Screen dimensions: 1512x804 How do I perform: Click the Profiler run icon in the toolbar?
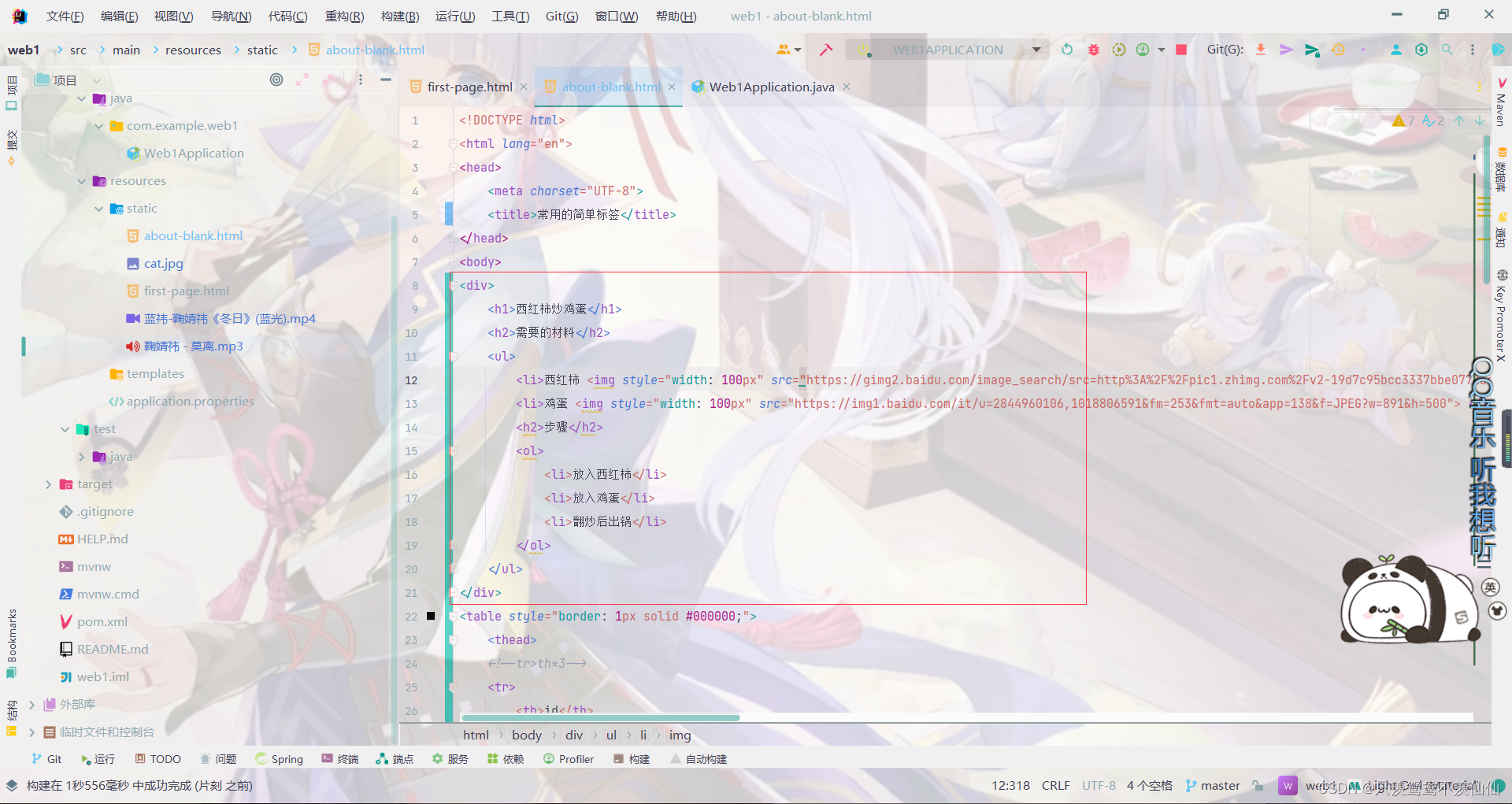click(1143, 50)
